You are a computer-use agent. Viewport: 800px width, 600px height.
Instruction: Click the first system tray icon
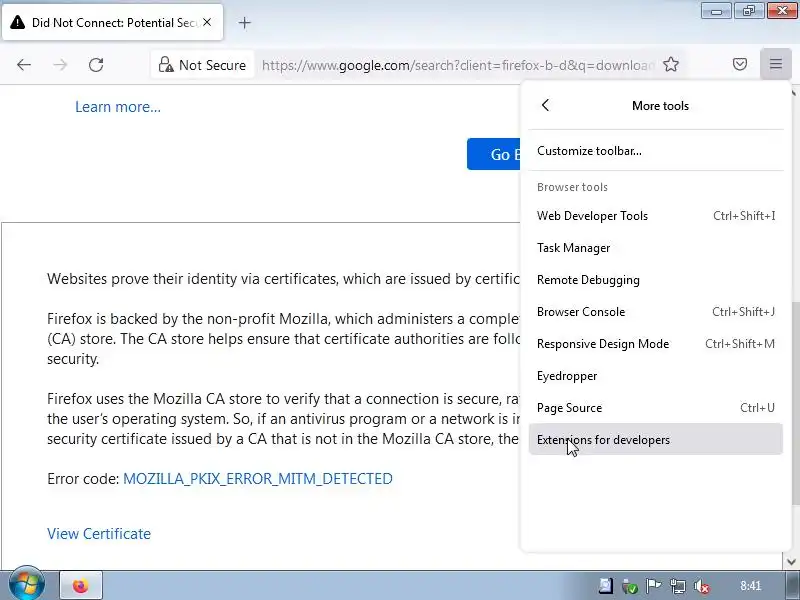(606, 586)
